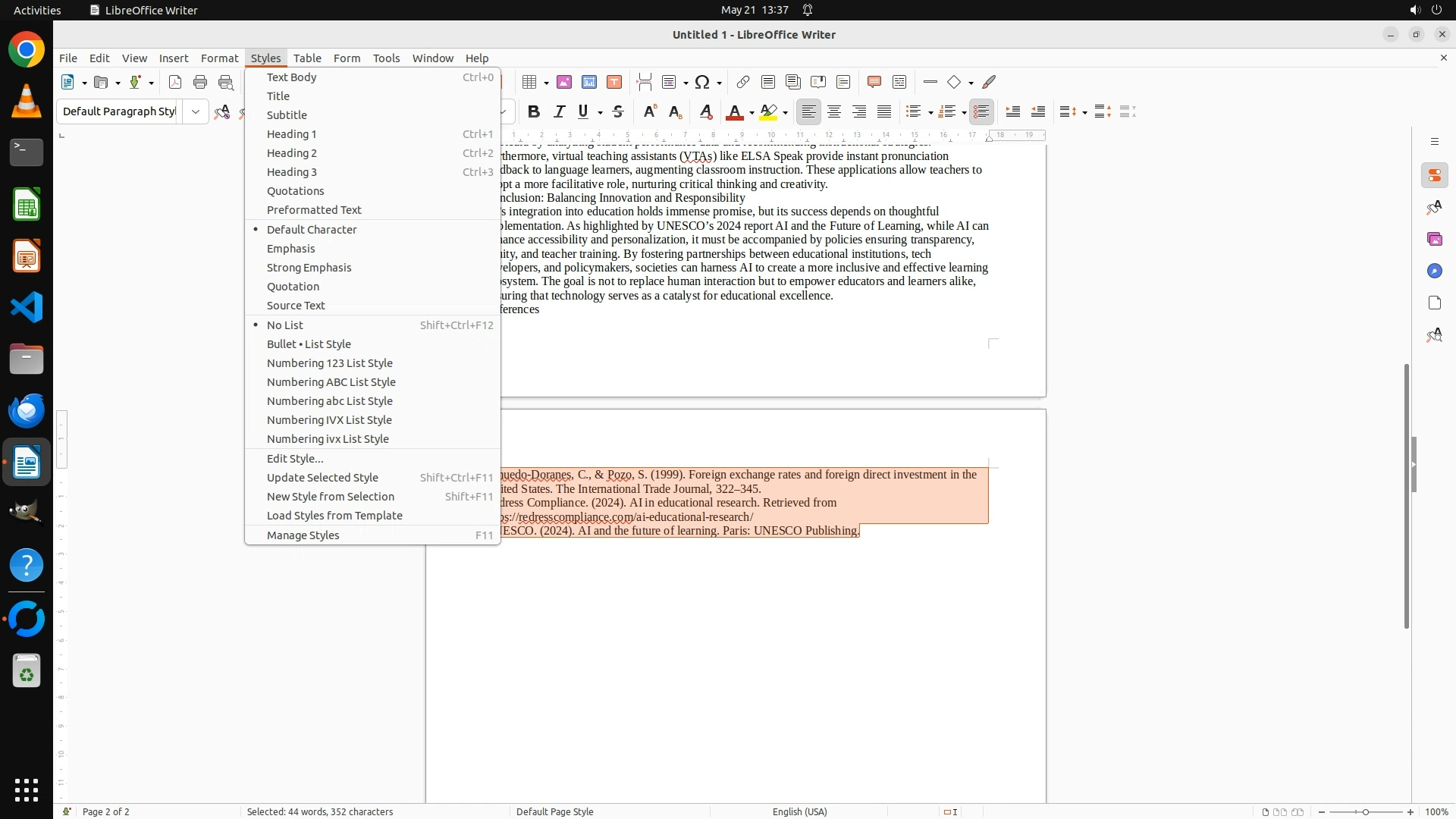Select Numbering 123 List Style entry
Screen dimensions: 1456x819
pyautogui.click(x=330, y=363)
